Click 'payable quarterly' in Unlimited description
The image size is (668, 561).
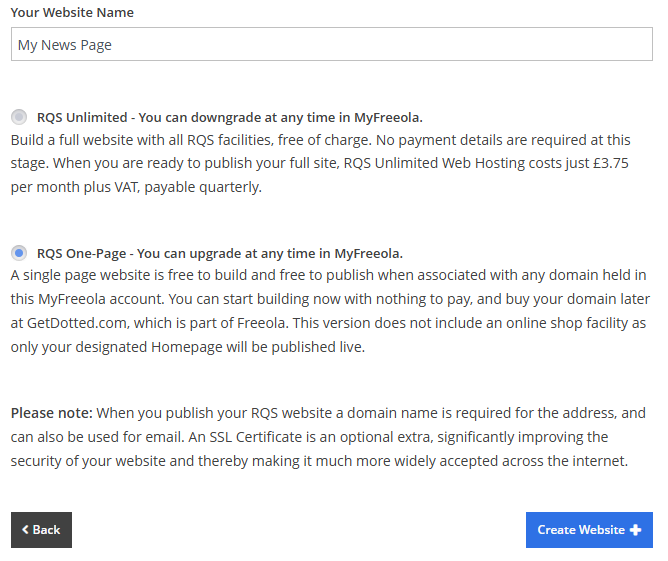(x=203, y=187)
